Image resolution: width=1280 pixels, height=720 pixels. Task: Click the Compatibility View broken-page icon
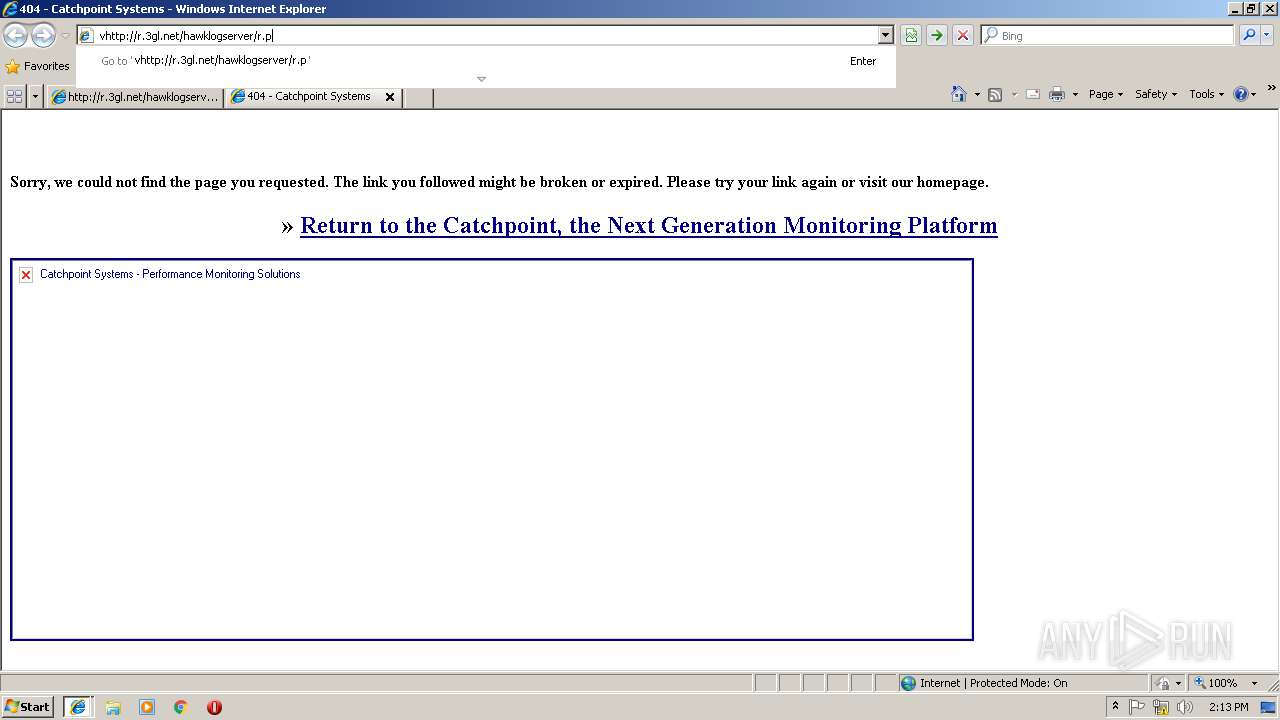pos(911,35)
